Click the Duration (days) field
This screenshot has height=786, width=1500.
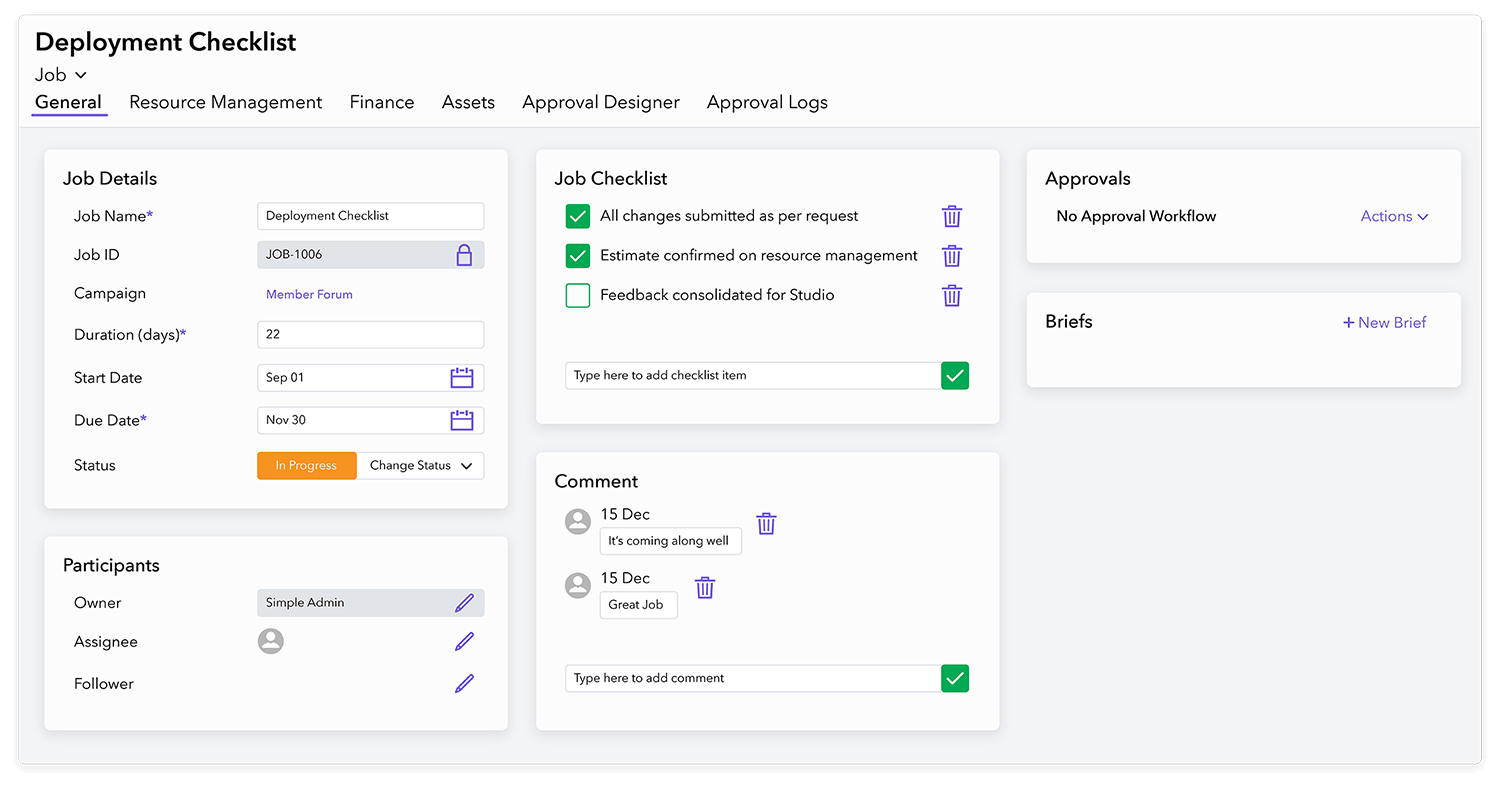pyautogui.click(x=370, y=335)
